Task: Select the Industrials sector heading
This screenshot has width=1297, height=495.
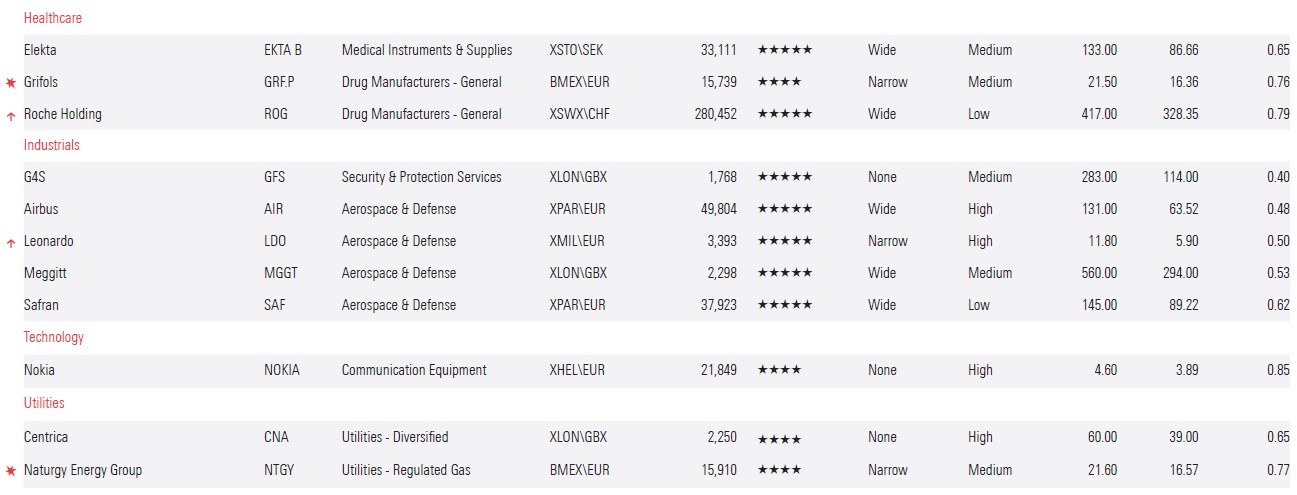Action: click(52, 145)
